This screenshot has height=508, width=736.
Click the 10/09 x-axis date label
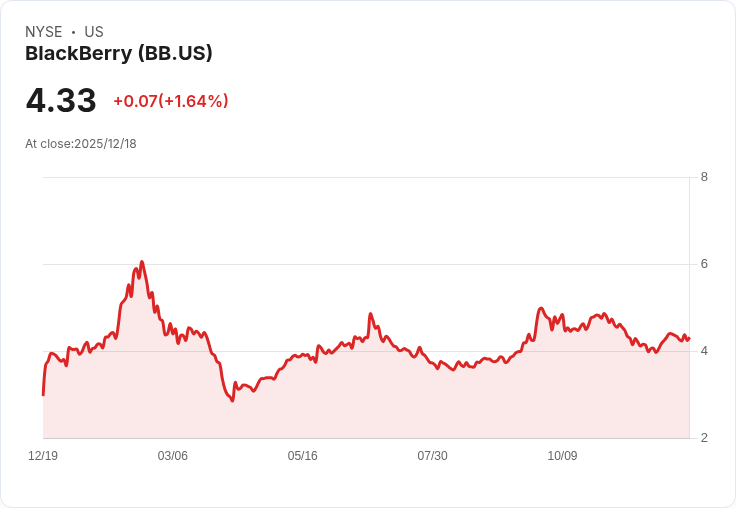[x=562, y=456]
